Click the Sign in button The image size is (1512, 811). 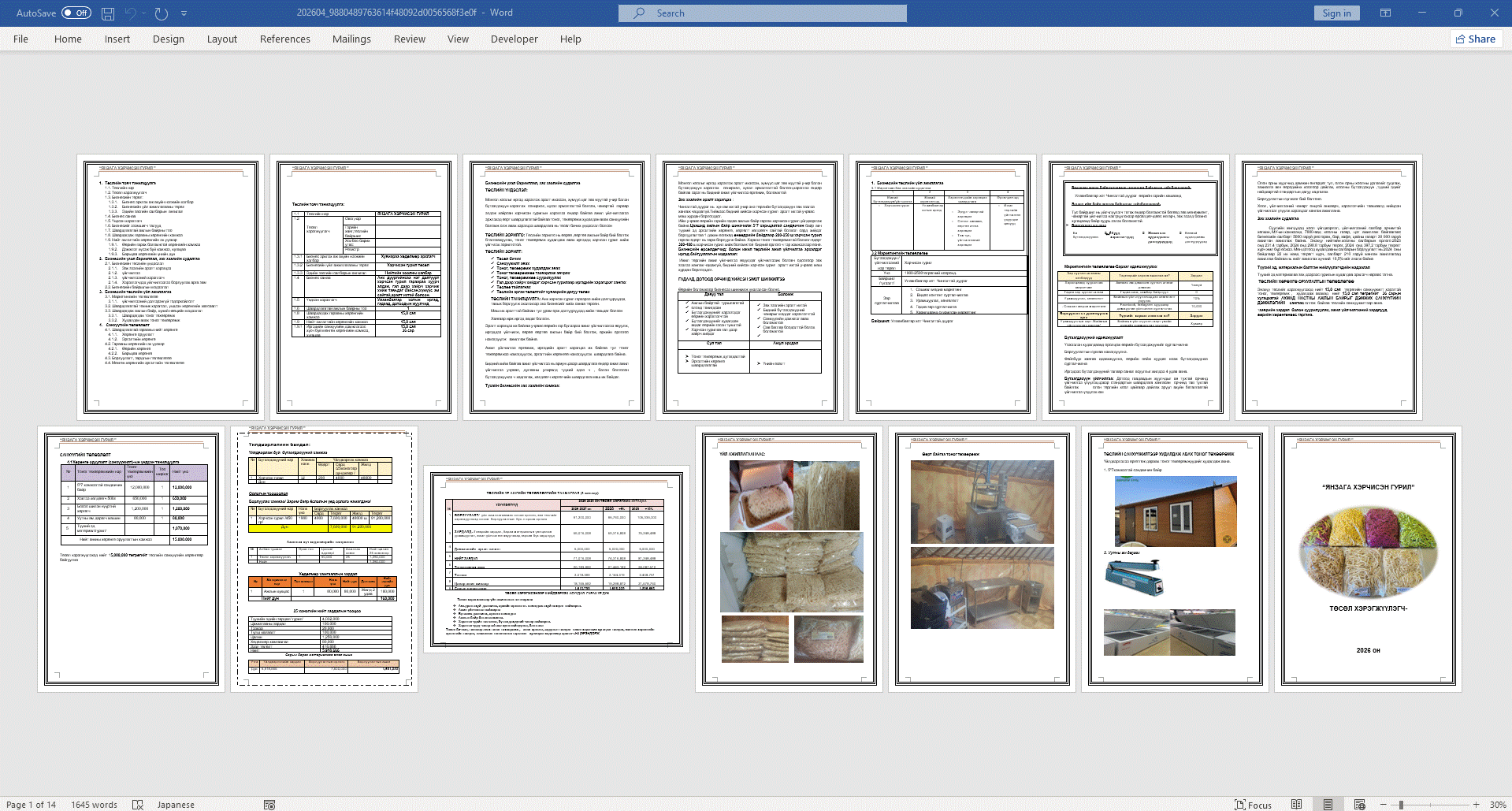tap(1336, 13)
